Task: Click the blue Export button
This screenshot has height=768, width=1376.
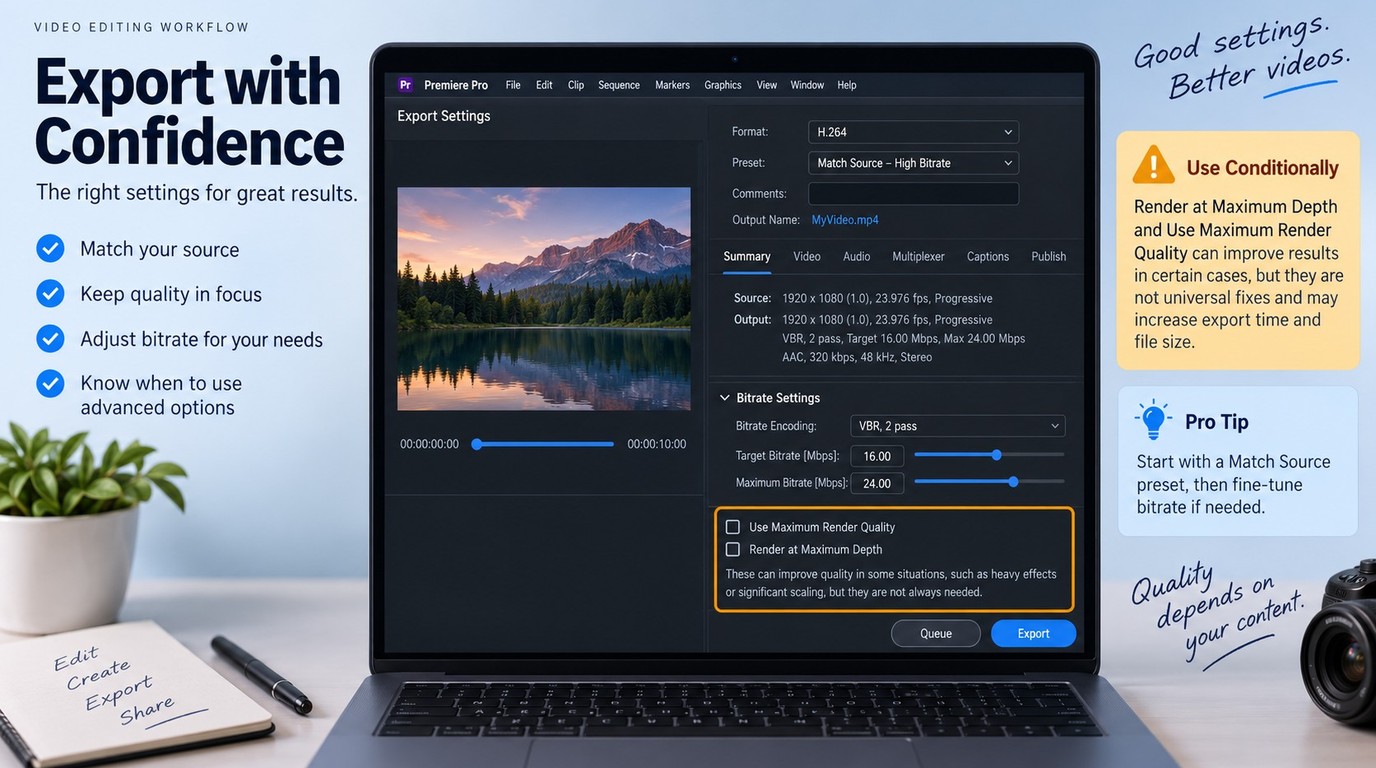Action: pos(1034,633)
